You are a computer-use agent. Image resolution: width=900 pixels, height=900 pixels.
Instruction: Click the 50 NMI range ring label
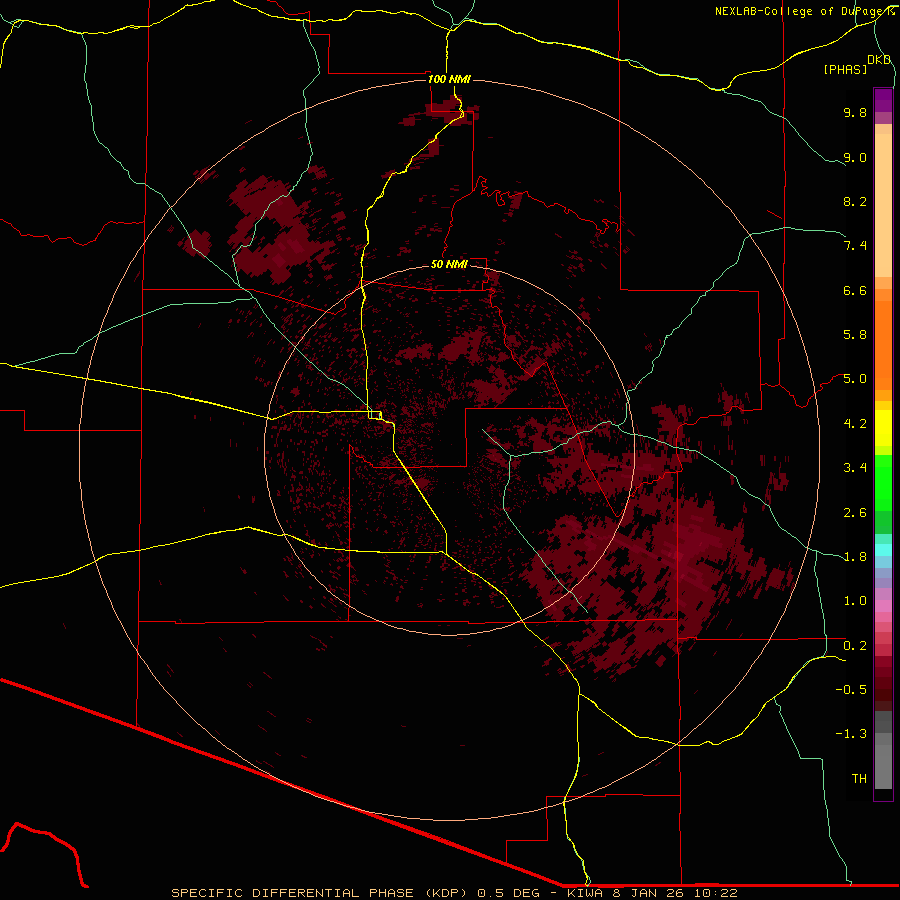click(449, 264)
